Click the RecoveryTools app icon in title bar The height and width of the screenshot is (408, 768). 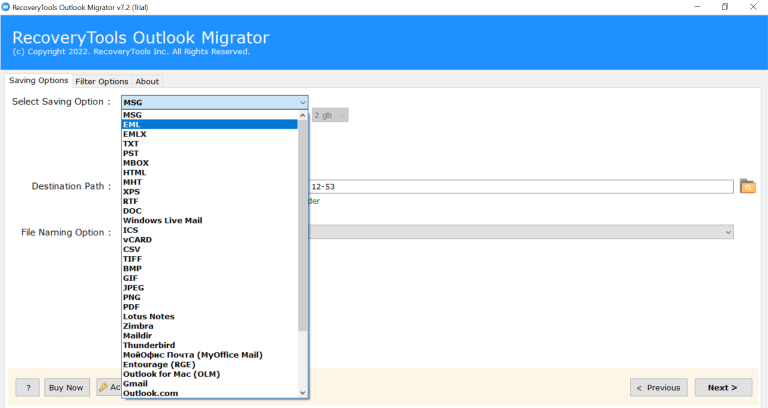point(6,7)
